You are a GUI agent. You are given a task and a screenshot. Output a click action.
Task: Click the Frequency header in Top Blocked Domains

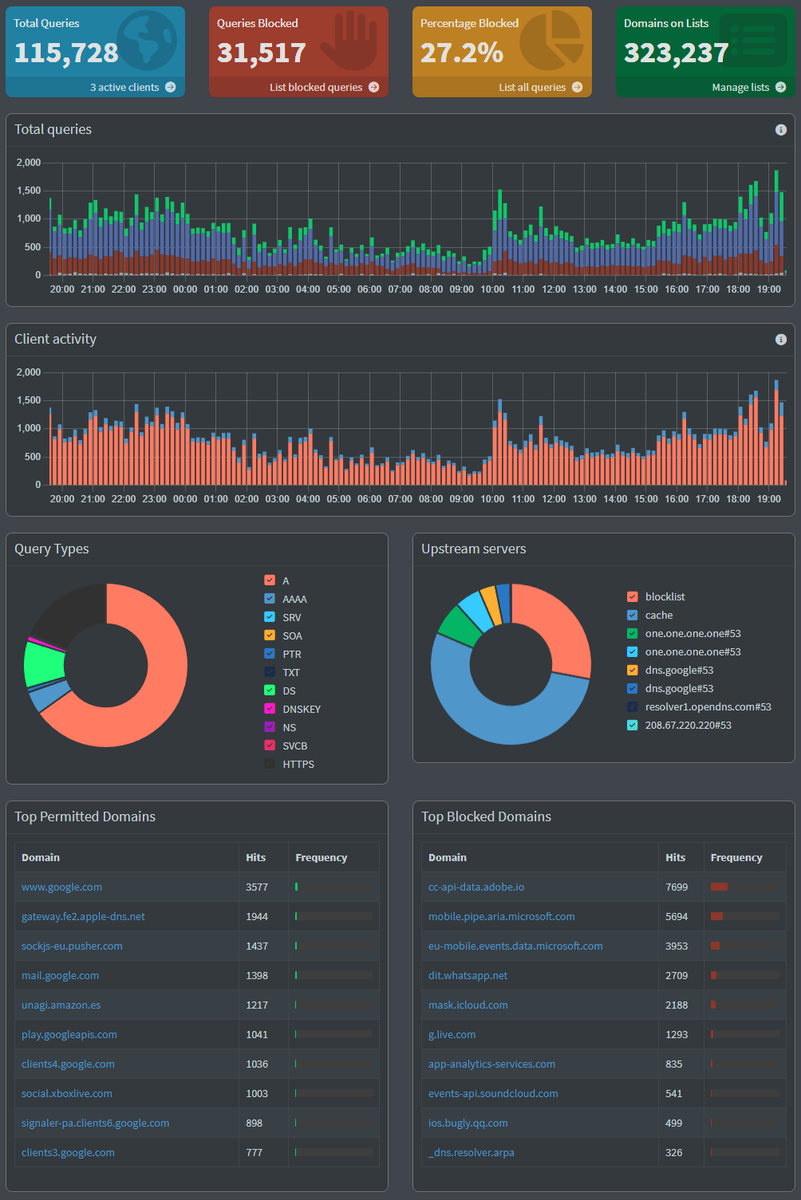click(736, 858)
